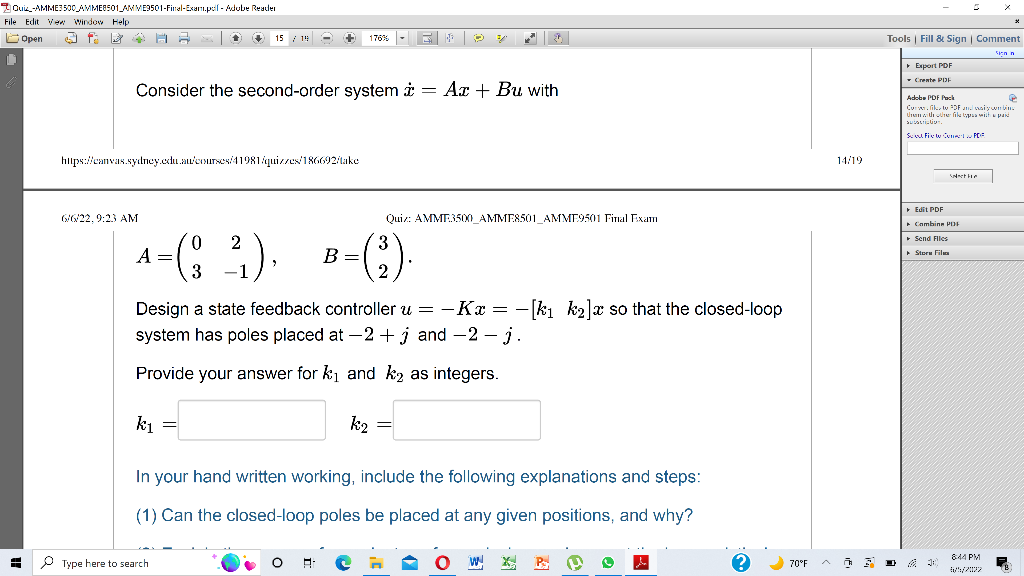Viewport: 1024px width, 576px height.
Task: Zoom out with minus icon
Action: click(327, 39)
